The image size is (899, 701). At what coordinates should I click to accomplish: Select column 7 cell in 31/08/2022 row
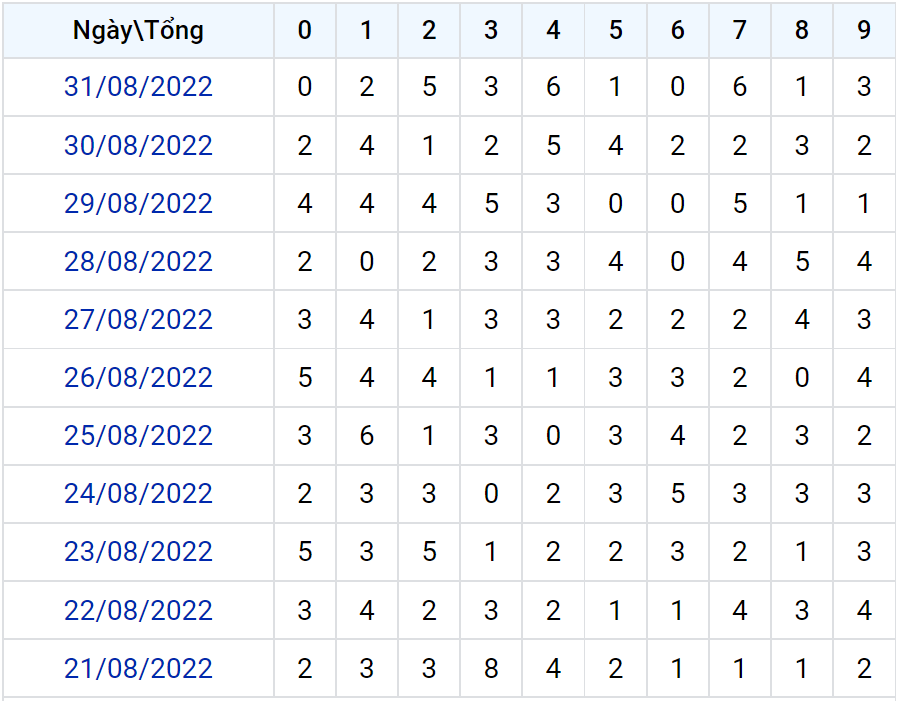tap(740, 87)
